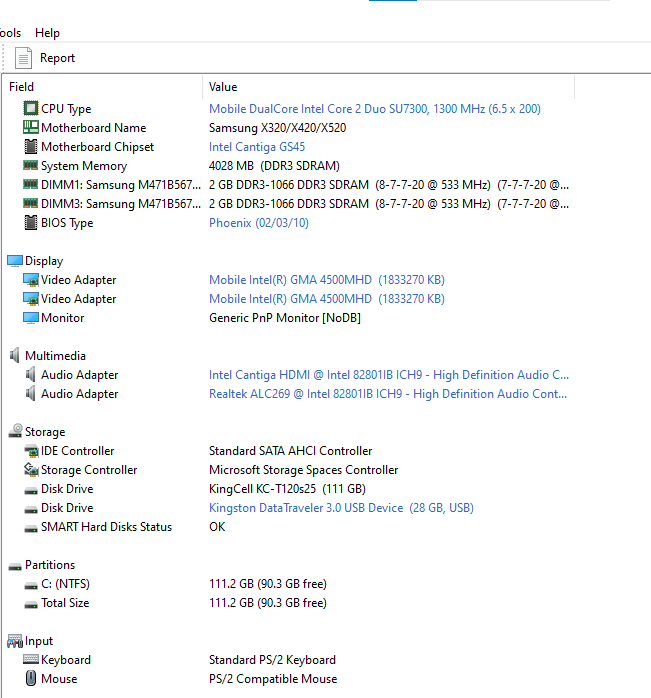The image size is (651, 698).
Task: Open the Phoenix (02/03/10) BIOS link
Action: tap(259, 223)
